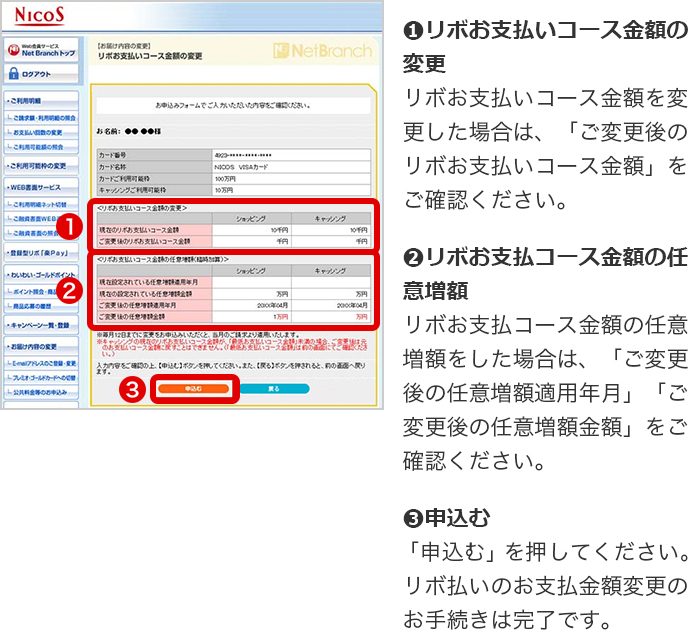Open ご利用明細ネット切替 sidebar link
690x633 pixels.
pos(42,204)
